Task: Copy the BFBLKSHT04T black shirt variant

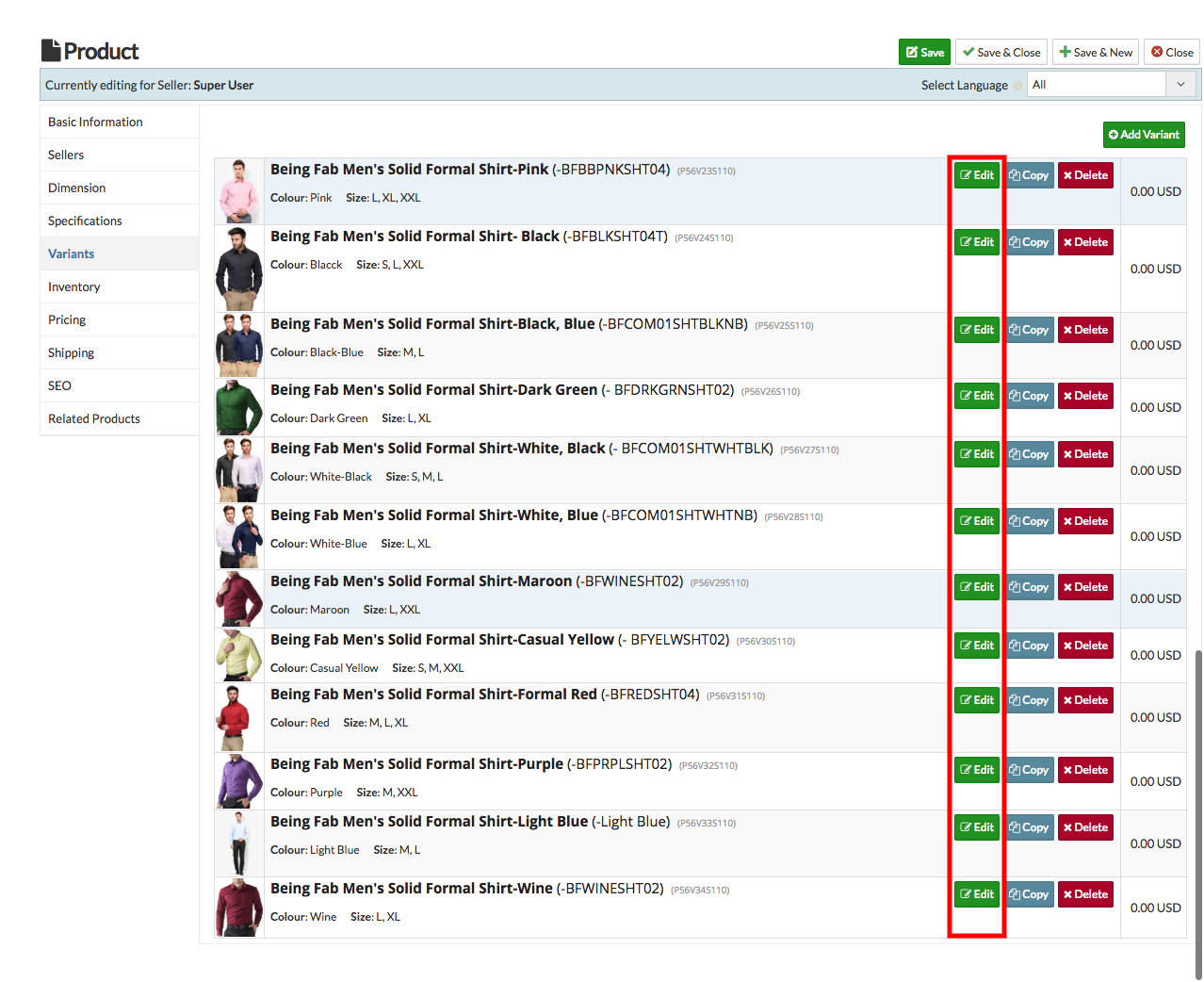Action: pyautogui.click(x=1029, y=242)
